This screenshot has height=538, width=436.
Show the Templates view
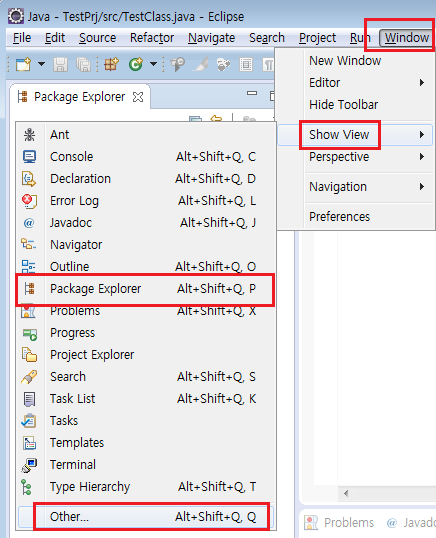(x=146, y=443)
